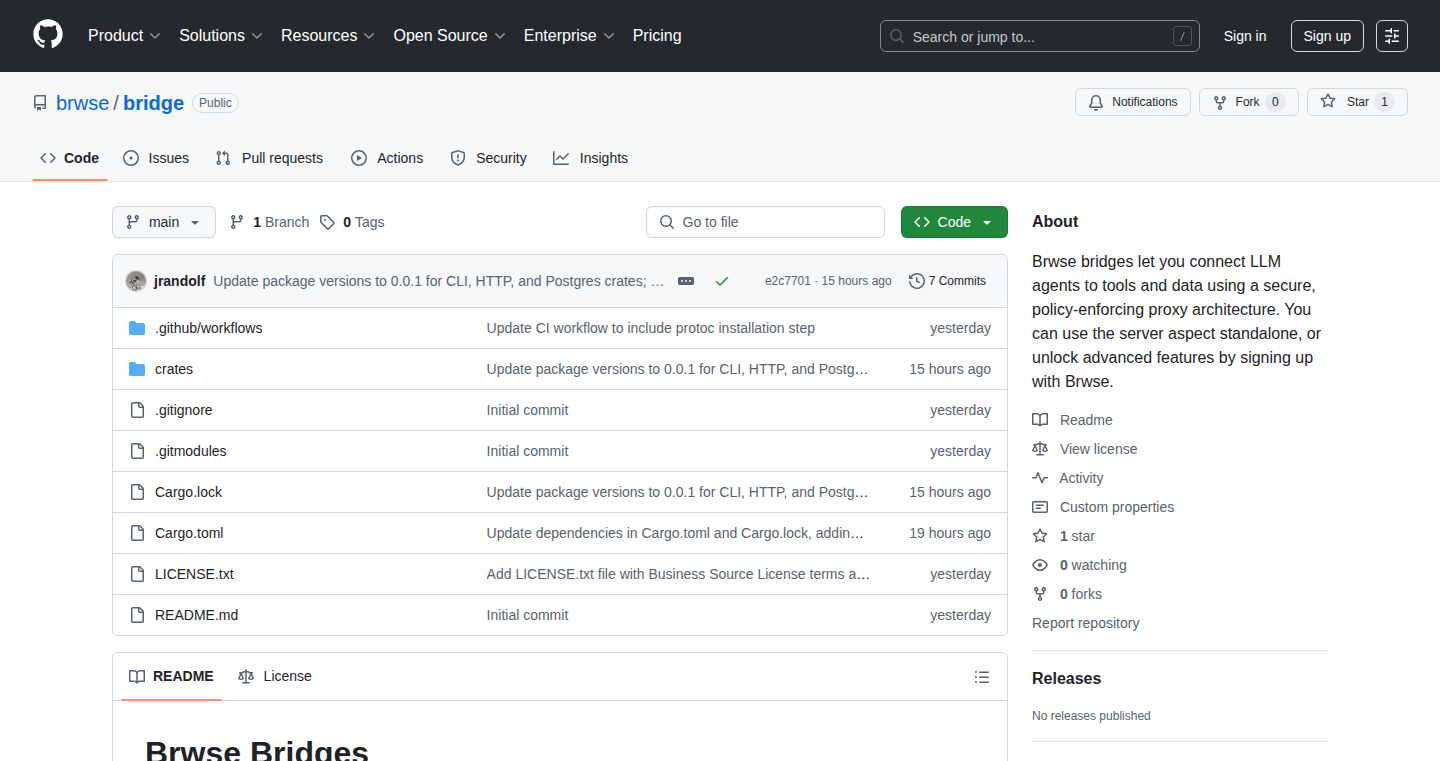Image resolution: width=1440 pixels, height=761 pixels.
Task: View the 0 forks link
Action: point(1067,594)
